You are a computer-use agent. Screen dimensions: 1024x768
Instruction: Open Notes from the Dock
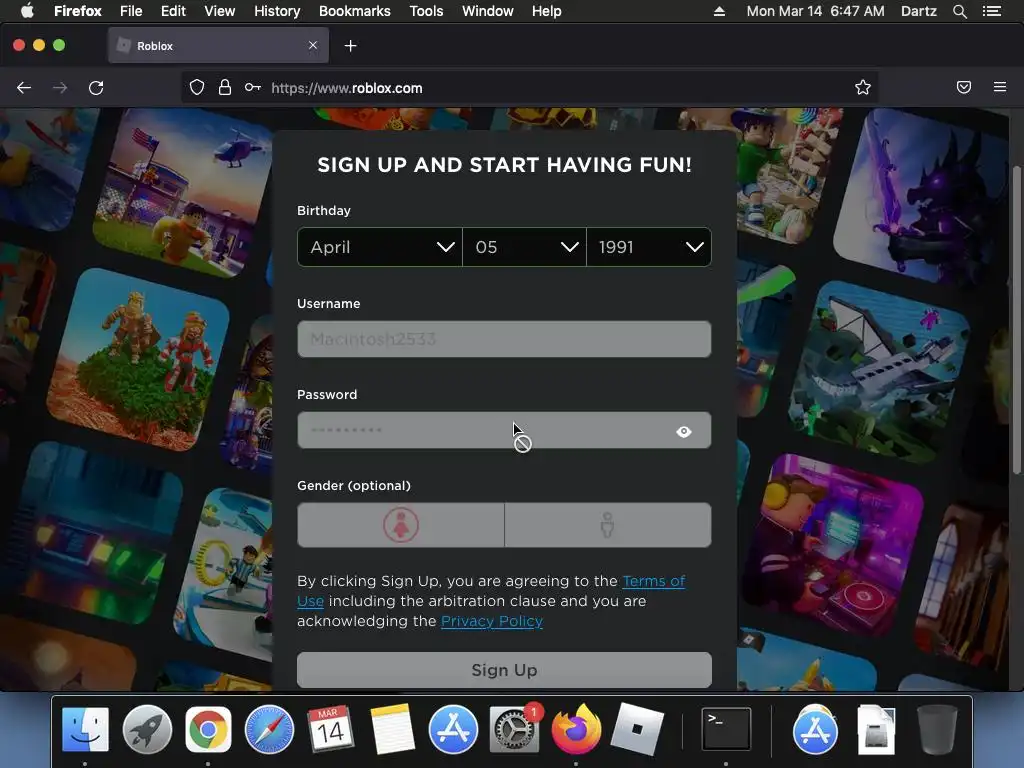[392, 729]
